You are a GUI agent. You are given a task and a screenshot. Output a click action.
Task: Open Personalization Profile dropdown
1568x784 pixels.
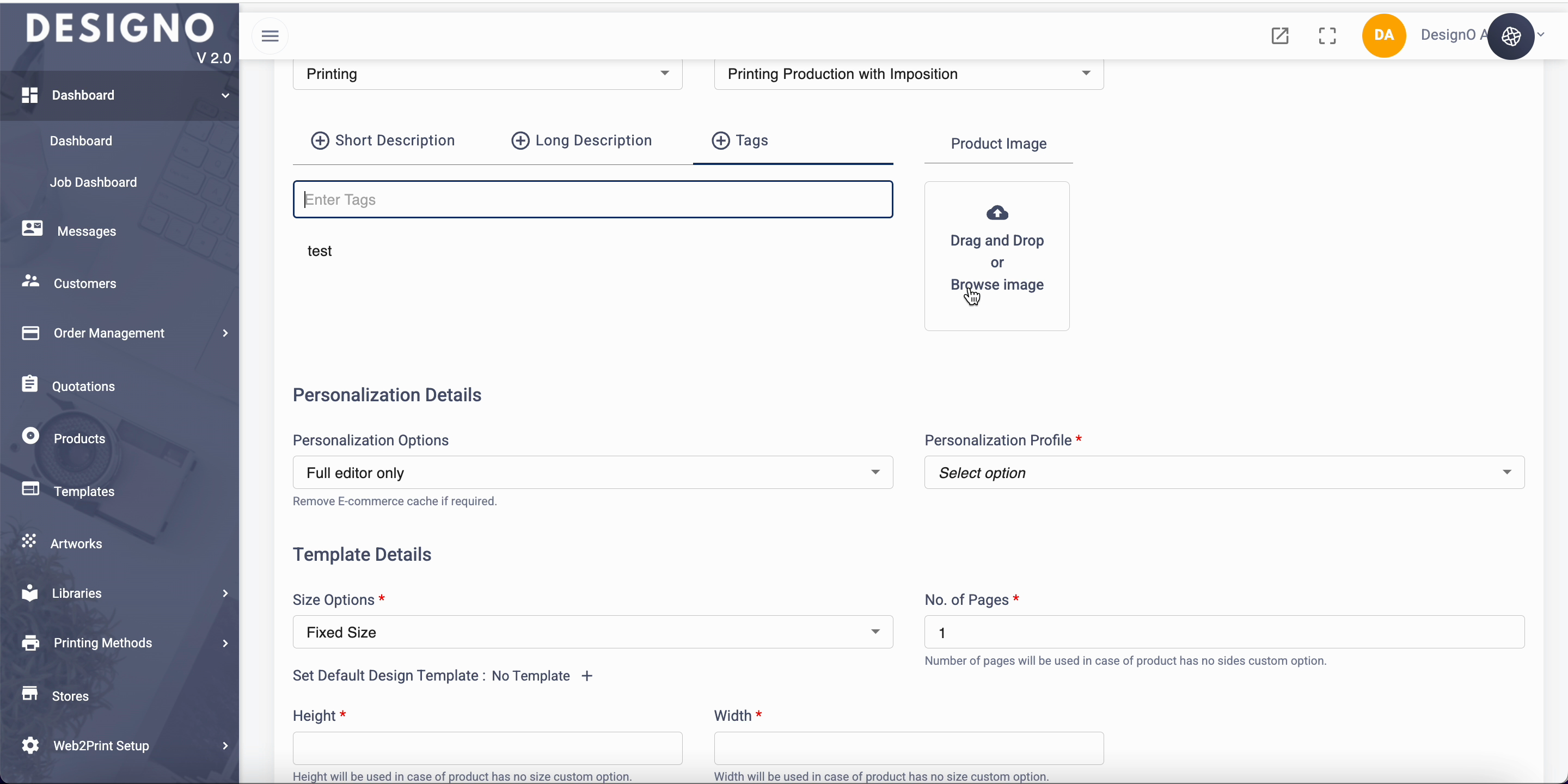[1223, 473]
